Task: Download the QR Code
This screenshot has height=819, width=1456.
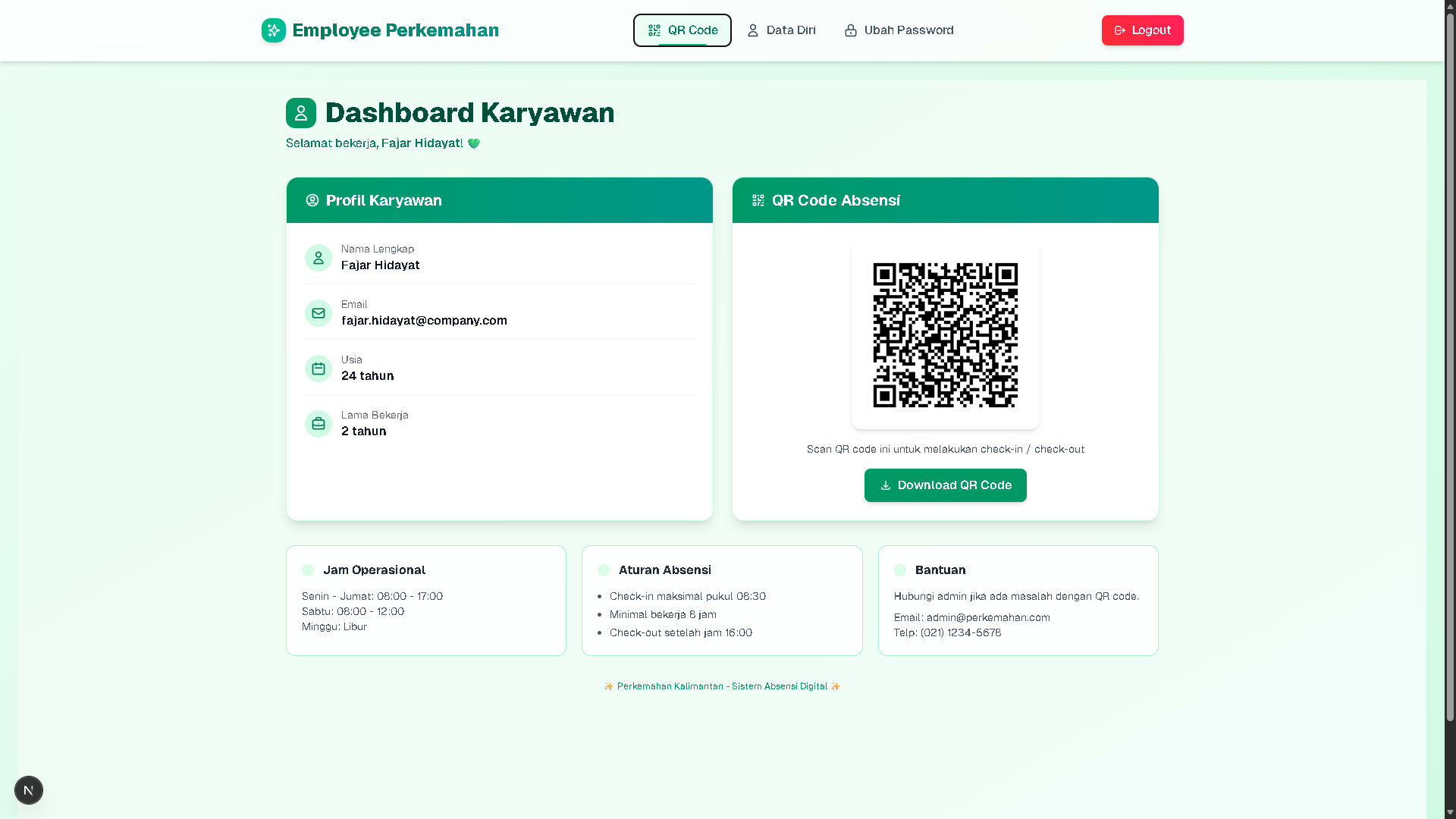Action: pyautogui.click(x=946, y=485)
